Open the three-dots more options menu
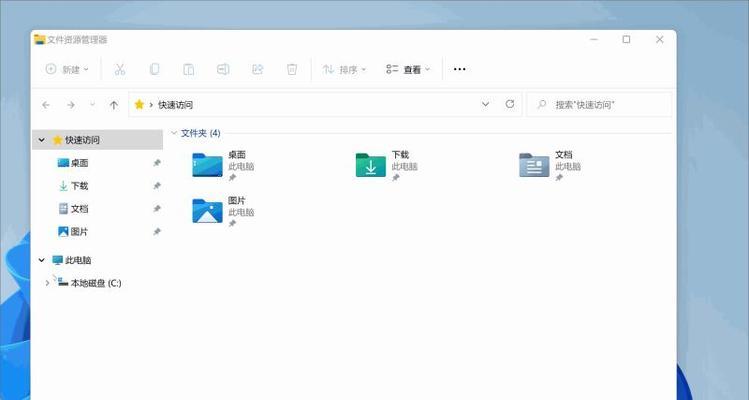The height and width of the screenshot is (400, 749). 460,69
